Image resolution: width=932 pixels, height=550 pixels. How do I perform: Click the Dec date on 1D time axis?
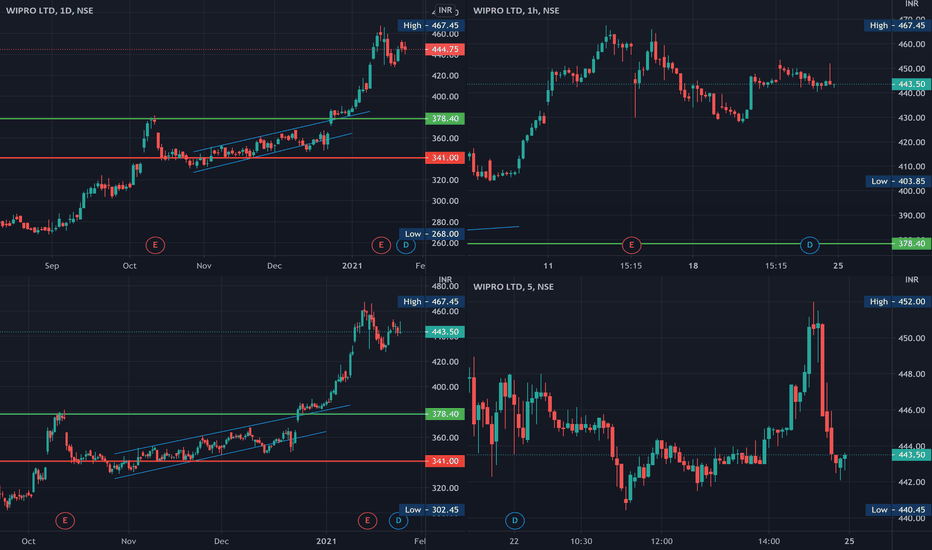tap(274, 266)
